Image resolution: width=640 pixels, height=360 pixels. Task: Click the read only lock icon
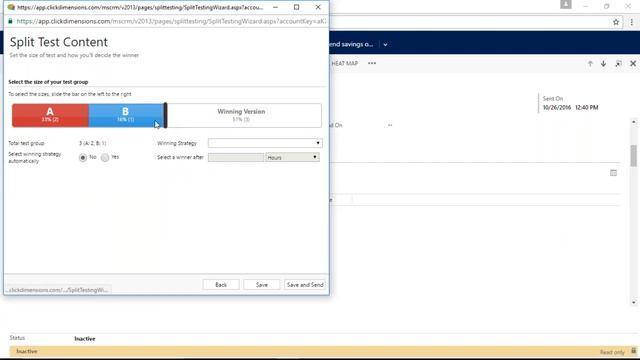(633, 351)
